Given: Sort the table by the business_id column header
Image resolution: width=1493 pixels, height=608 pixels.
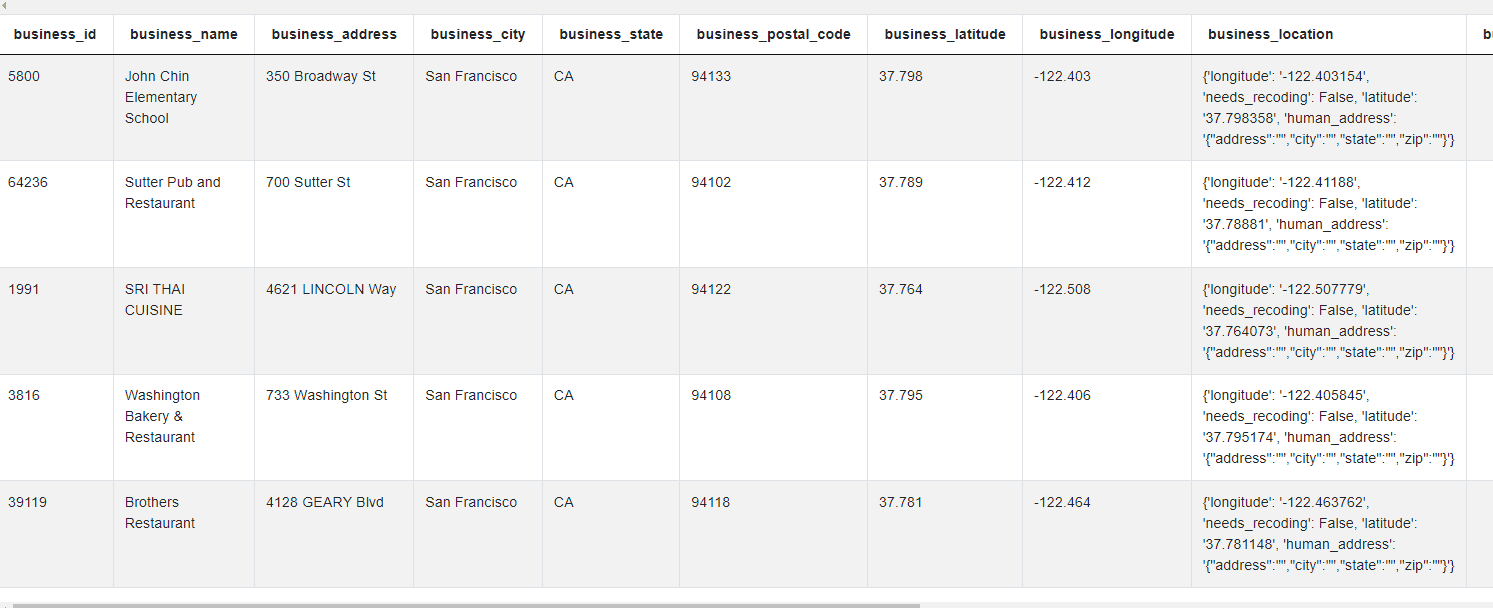Looking at the screenshot, I should (x=56, y=33).
